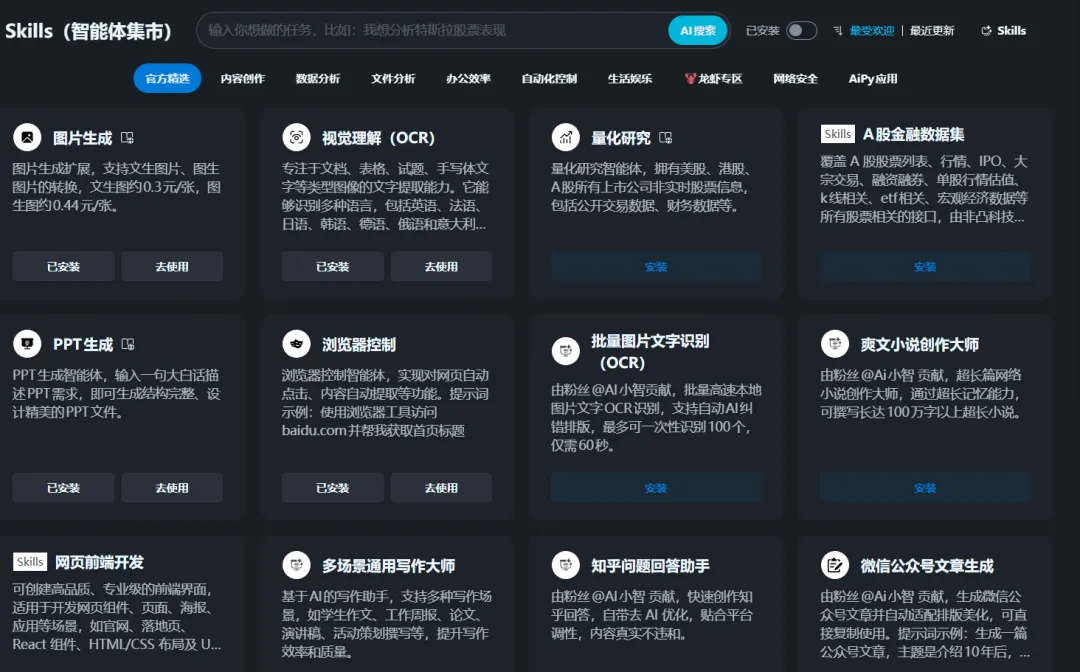Toggle the 已安装 filter switch

[802, 30]
